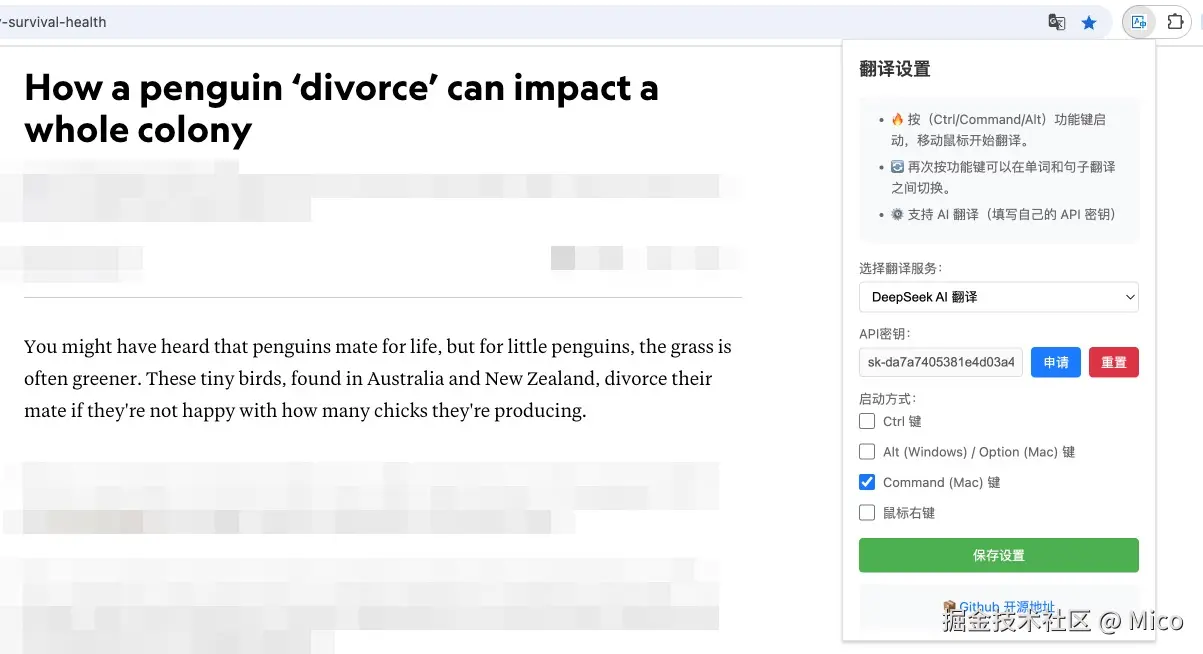Viewport: 1203px width, 654px height.
Task: Check the Alt (Windows) / Option (Mac) option
Action: click(866, 451)
